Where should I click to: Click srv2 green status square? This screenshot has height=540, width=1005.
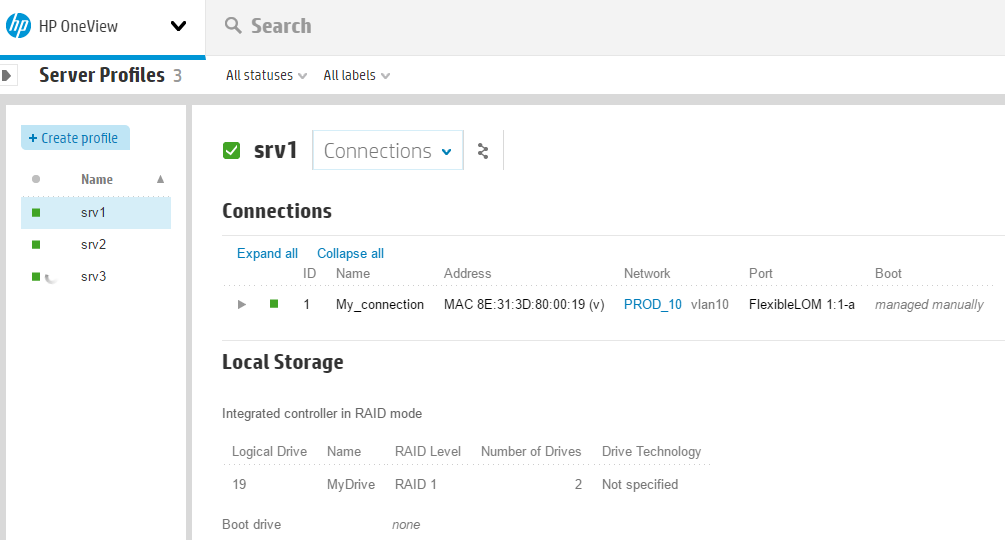click(36, 245)
